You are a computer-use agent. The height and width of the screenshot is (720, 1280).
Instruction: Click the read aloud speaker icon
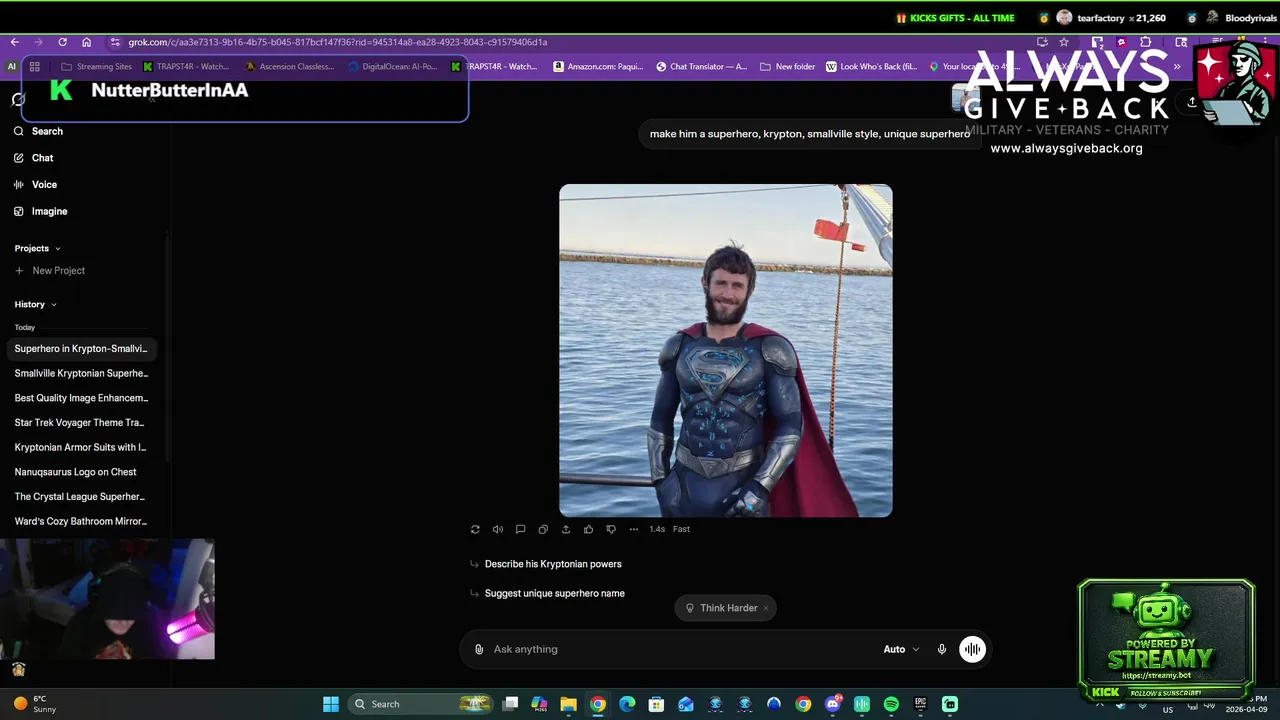click(x=498, y=529)
